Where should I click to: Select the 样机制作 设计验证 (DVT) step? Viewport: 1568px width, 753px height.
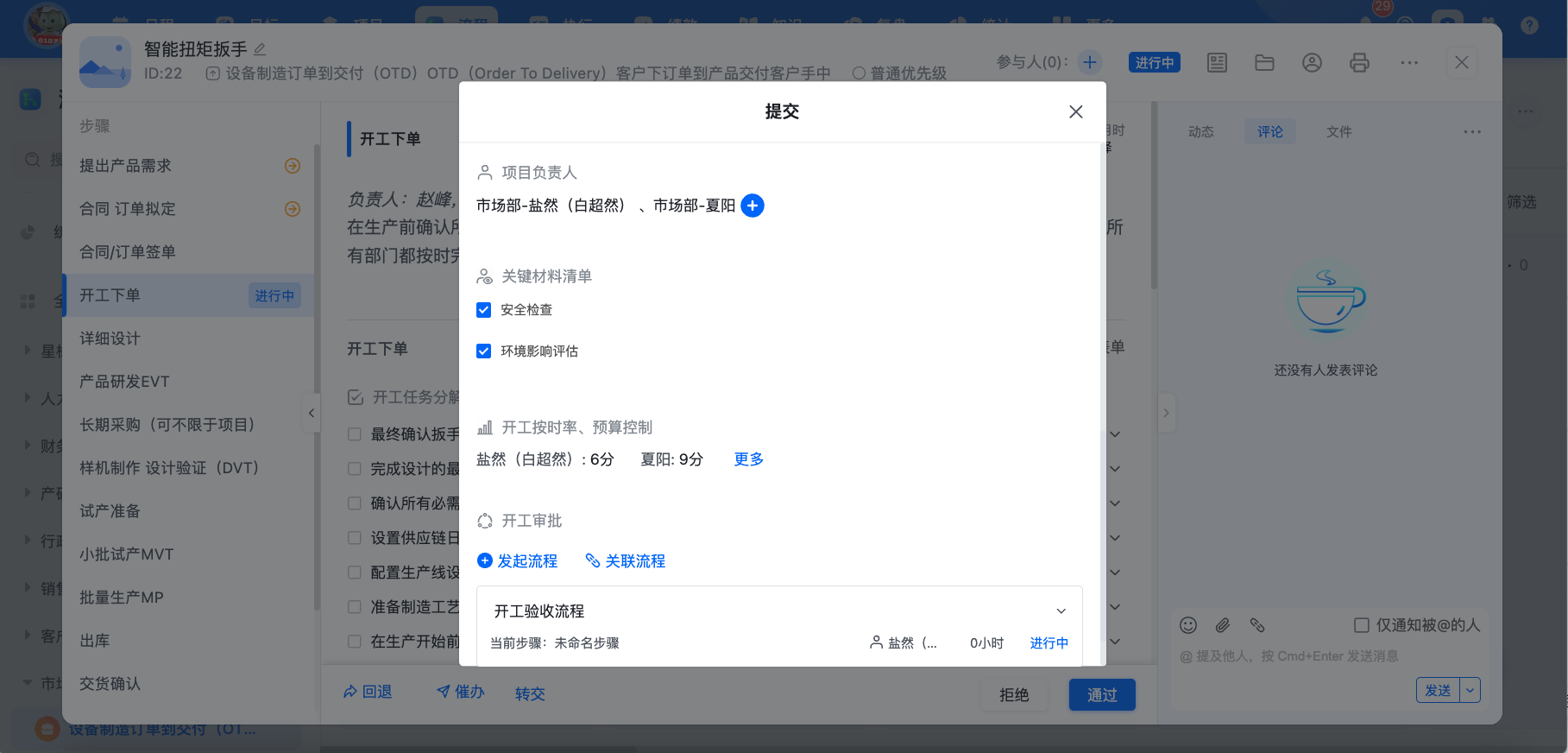coord(188,468)
